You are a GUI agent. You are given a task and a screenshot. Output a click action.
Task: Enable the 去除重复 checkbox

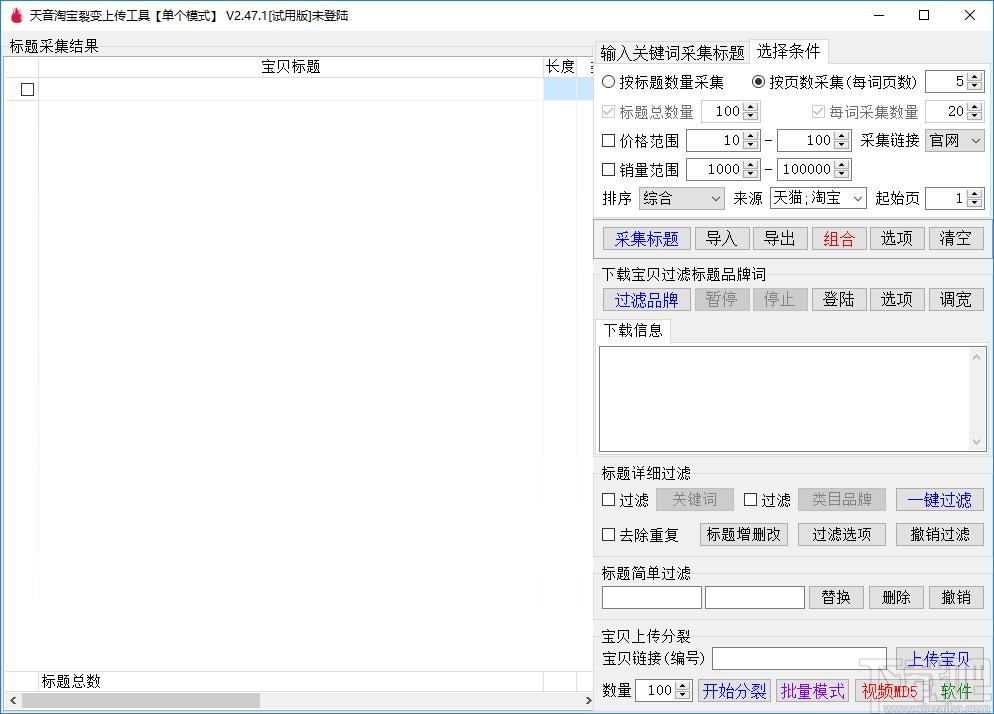pos(609,535)
